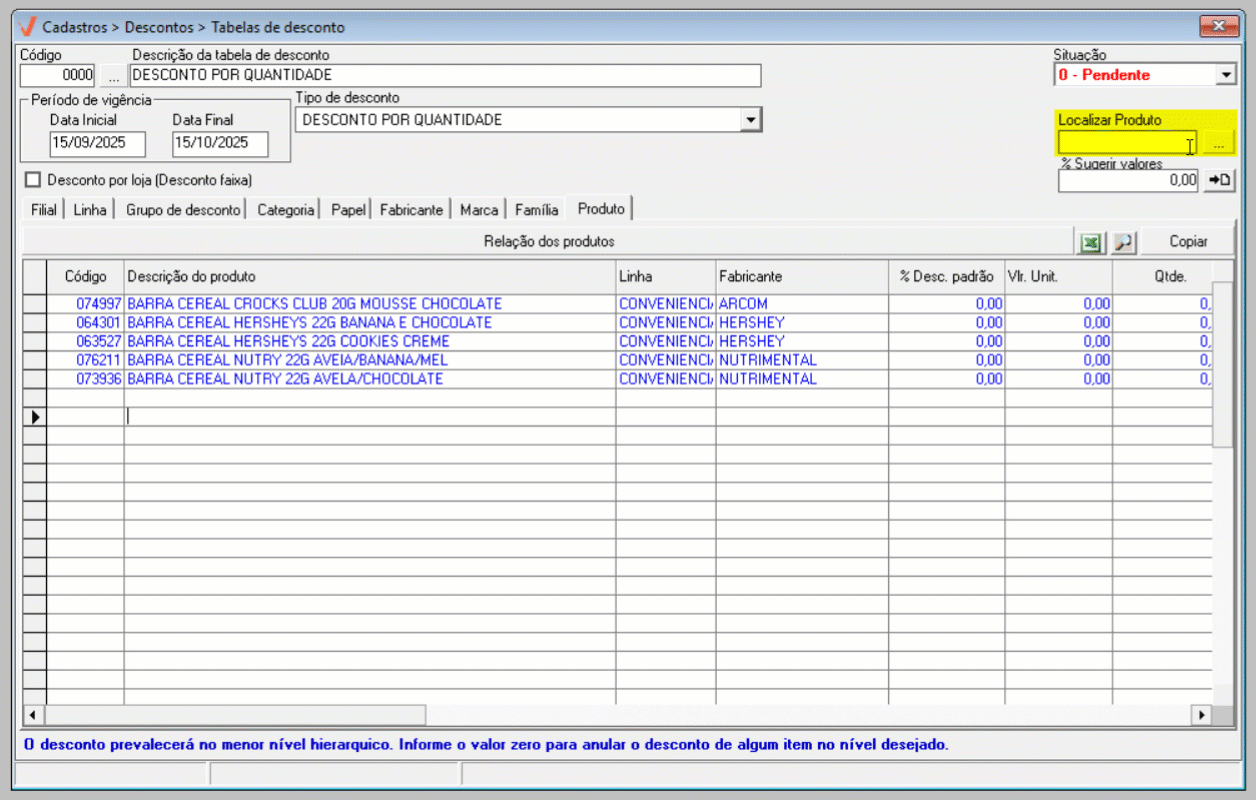Click the Data Inicial date field
The image size is (1256, 800).
98,143
